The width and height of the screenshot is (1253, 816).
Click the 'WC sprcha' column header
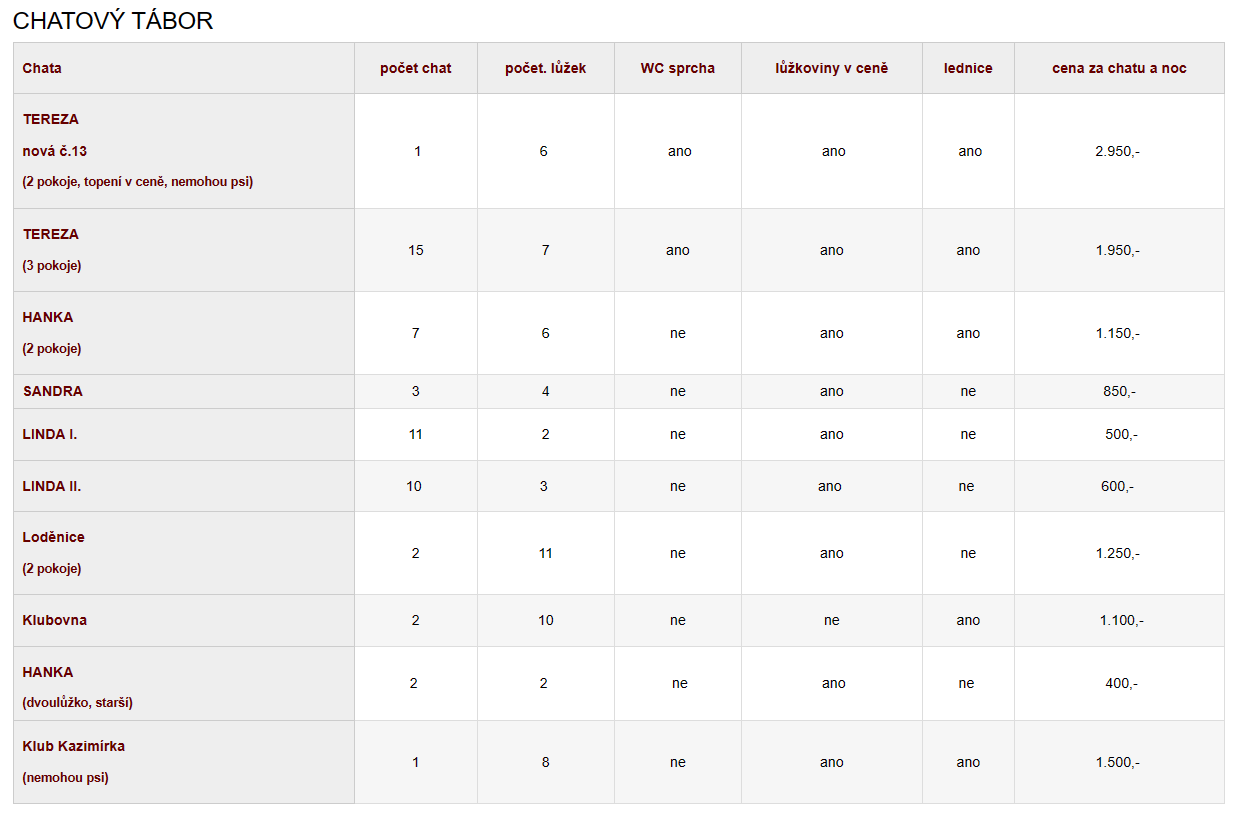pyautogui.click(x=678, y=68)
